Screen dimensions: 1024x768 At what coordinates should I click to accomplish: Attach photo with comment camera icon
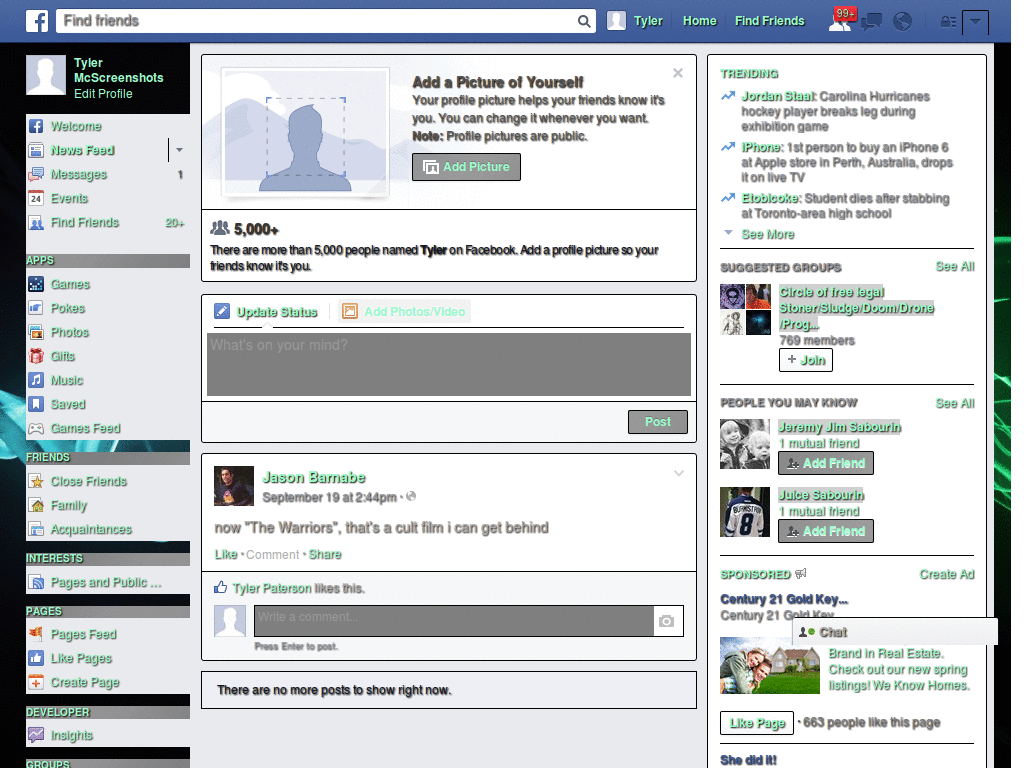667,621
